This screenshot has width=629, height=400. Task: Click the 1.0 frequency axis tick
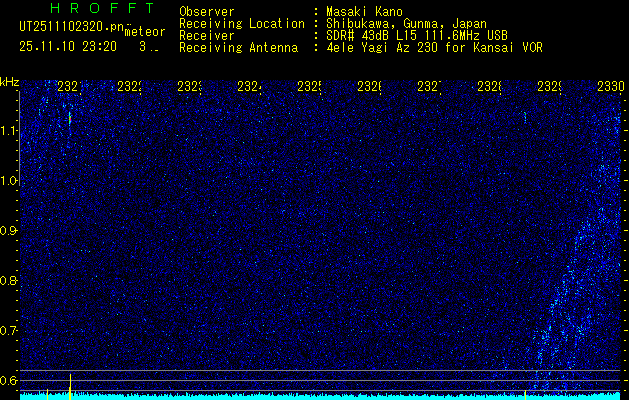[9, 181]
